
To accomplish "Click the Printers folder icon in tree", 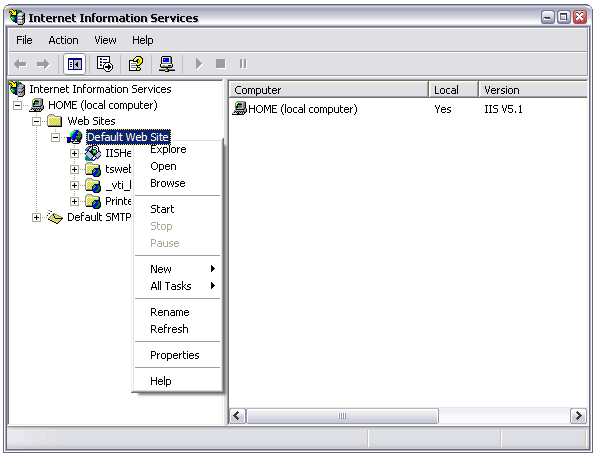I will point(93,201).
